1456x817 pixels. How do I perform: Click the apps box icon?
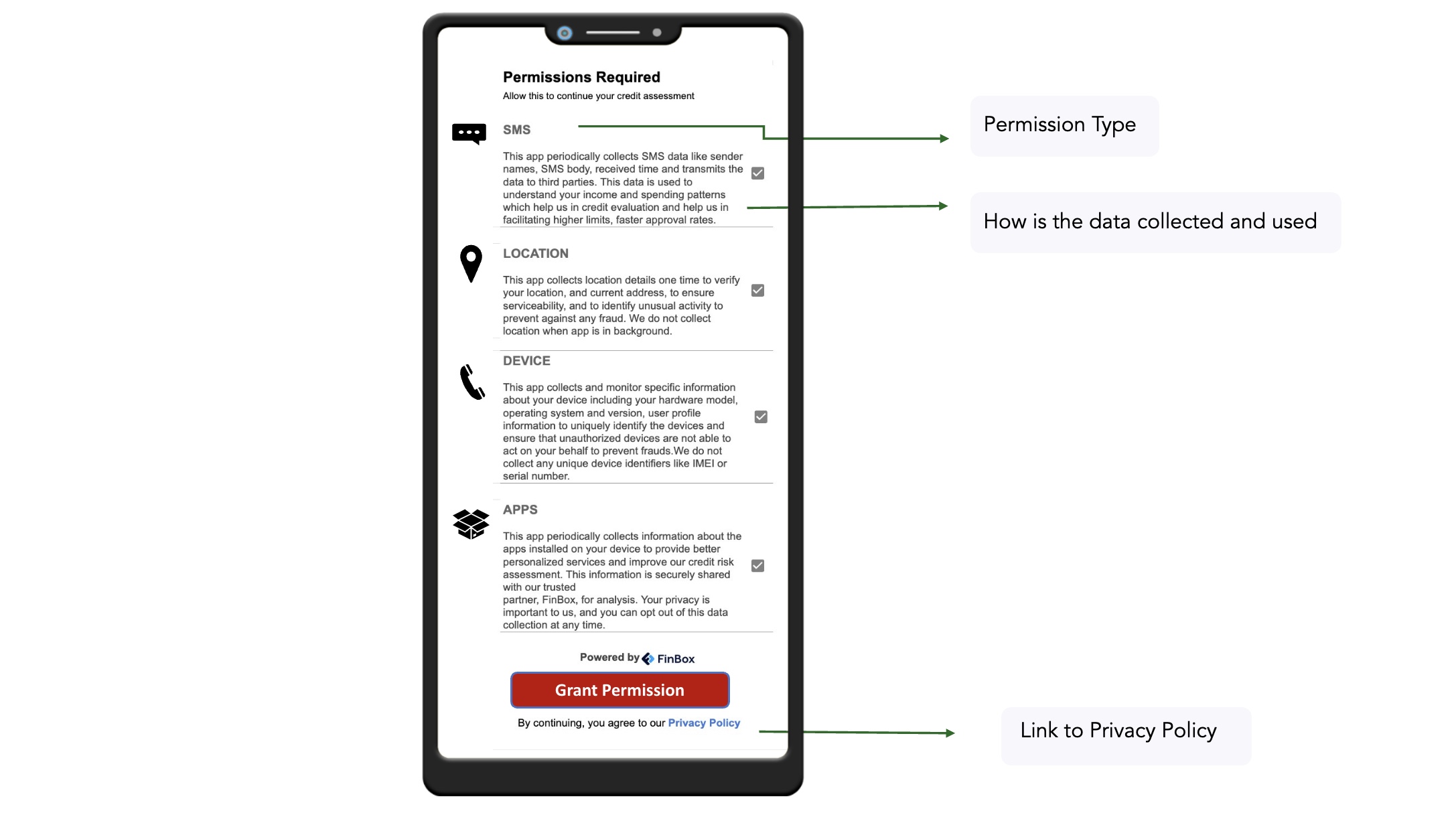(470, 522)
